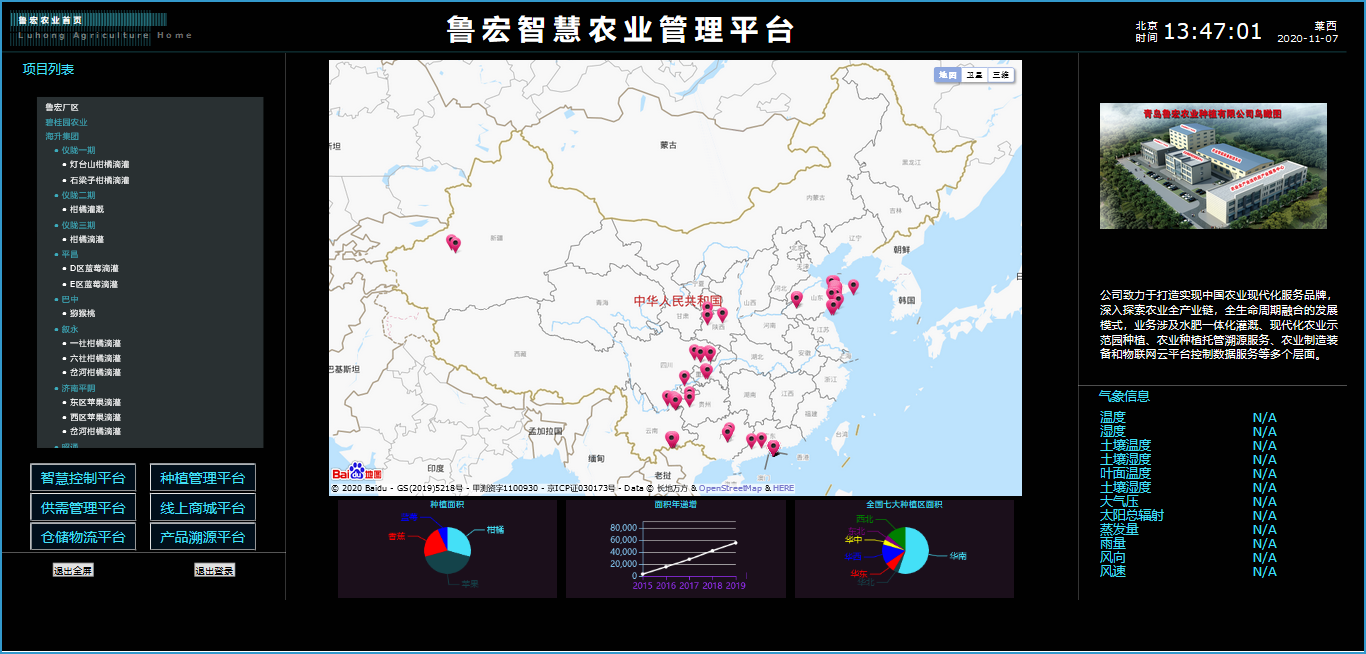This screenshot has width=1366, height=654.
Task: Expand the 济南平阴 tree node
Action: pyautogui.click(x=78, y=388)
